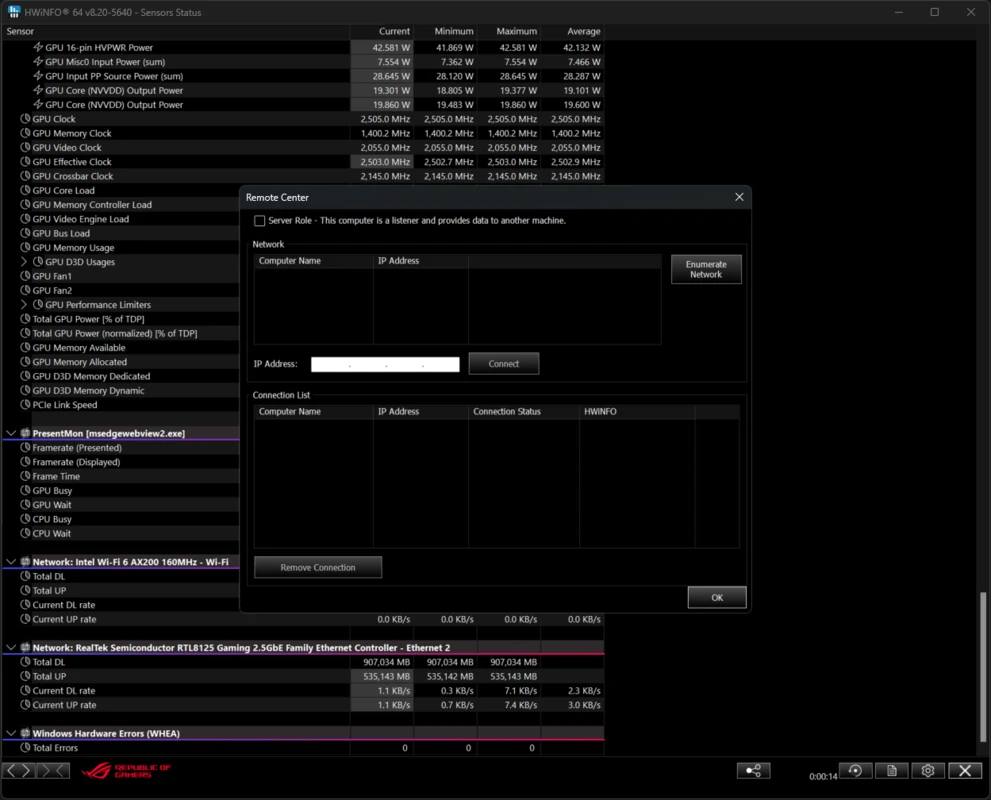Click the ROG Republic of Gamers logo
The width and height of the screenshot is (991, 800).
click(x=126, y=771)
